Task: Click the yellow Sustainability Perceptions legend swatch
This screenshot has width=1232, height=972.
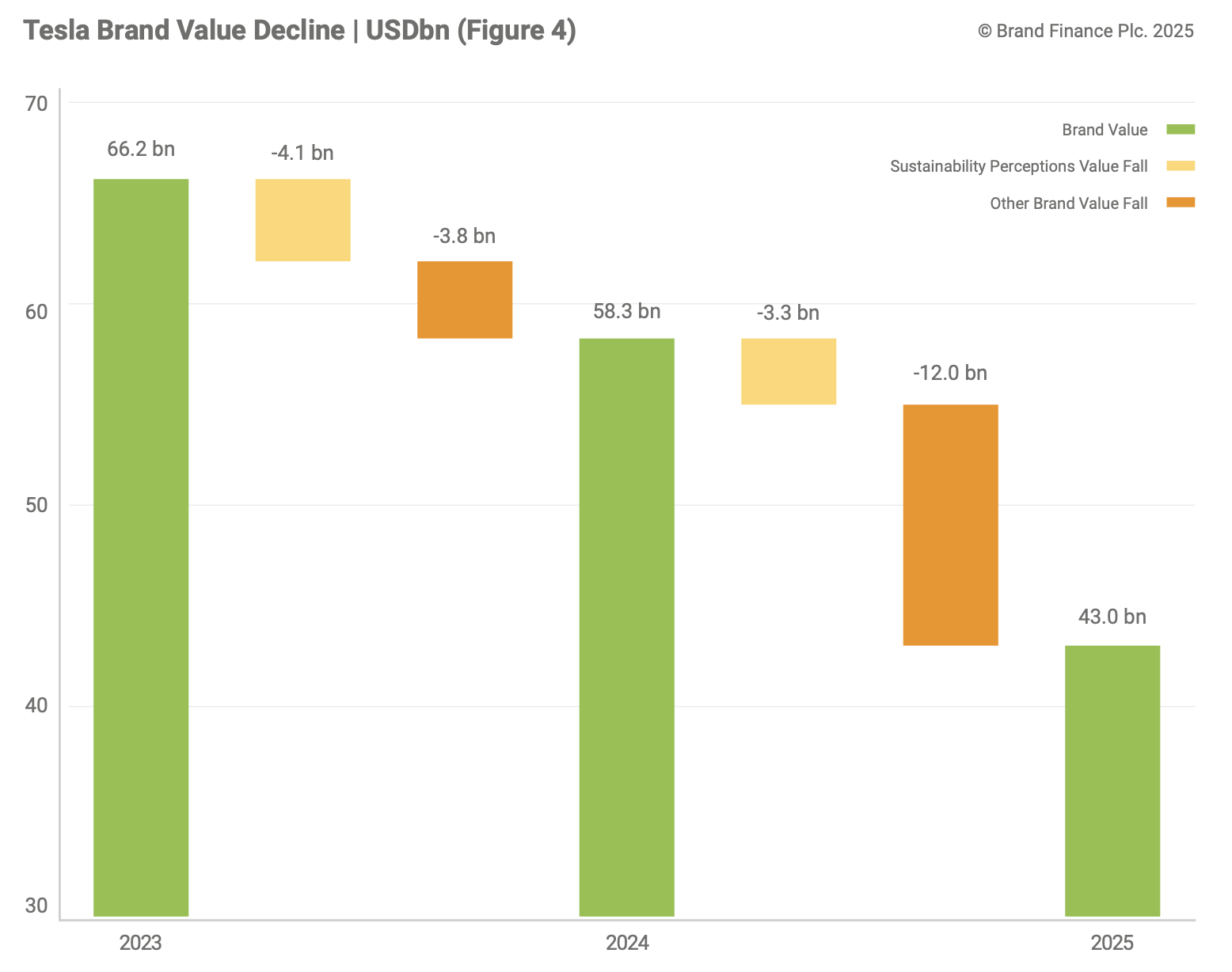Action: click(1180, 166)
